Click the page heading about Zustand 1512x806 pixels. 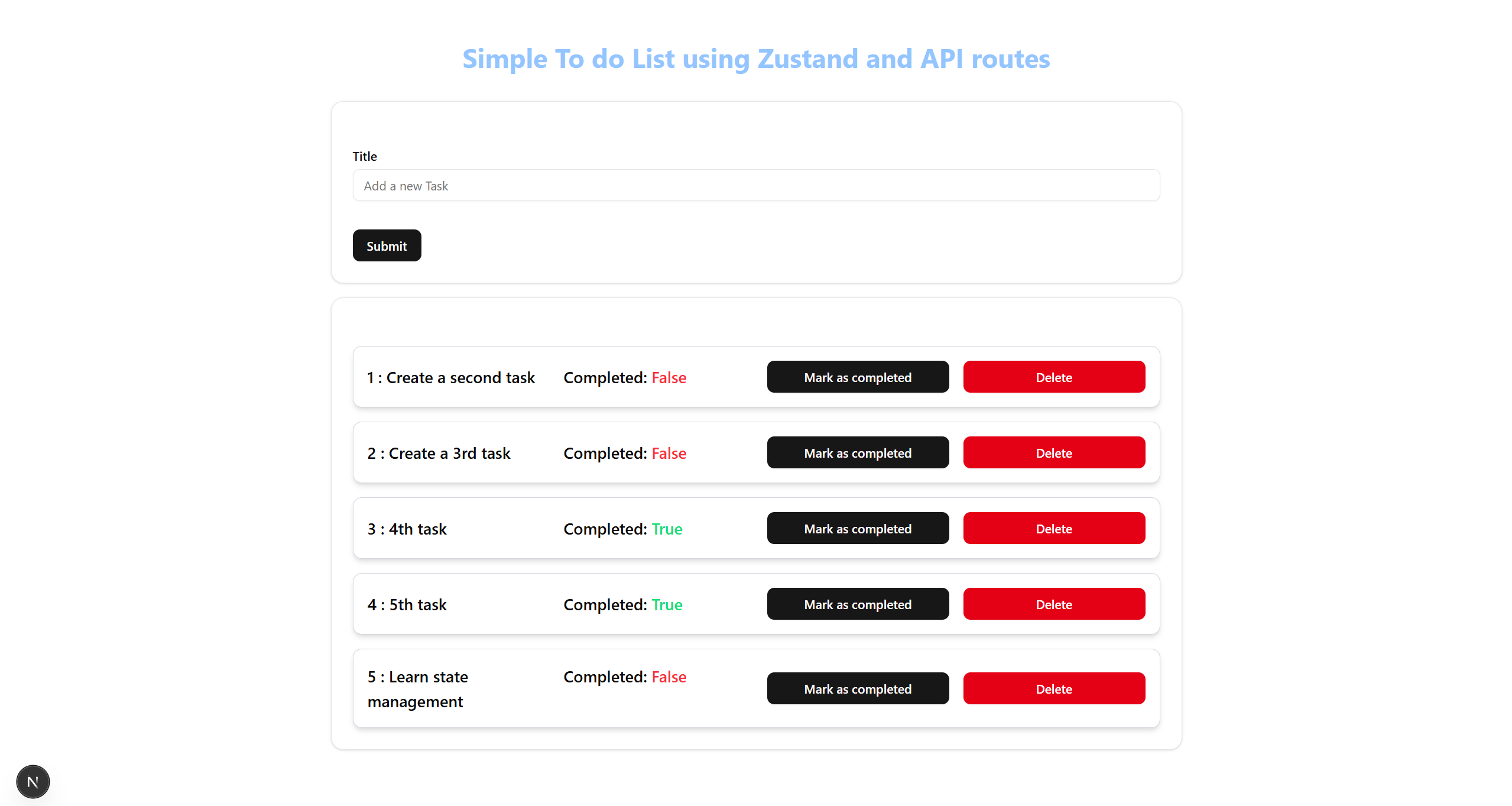click(756, 59)
